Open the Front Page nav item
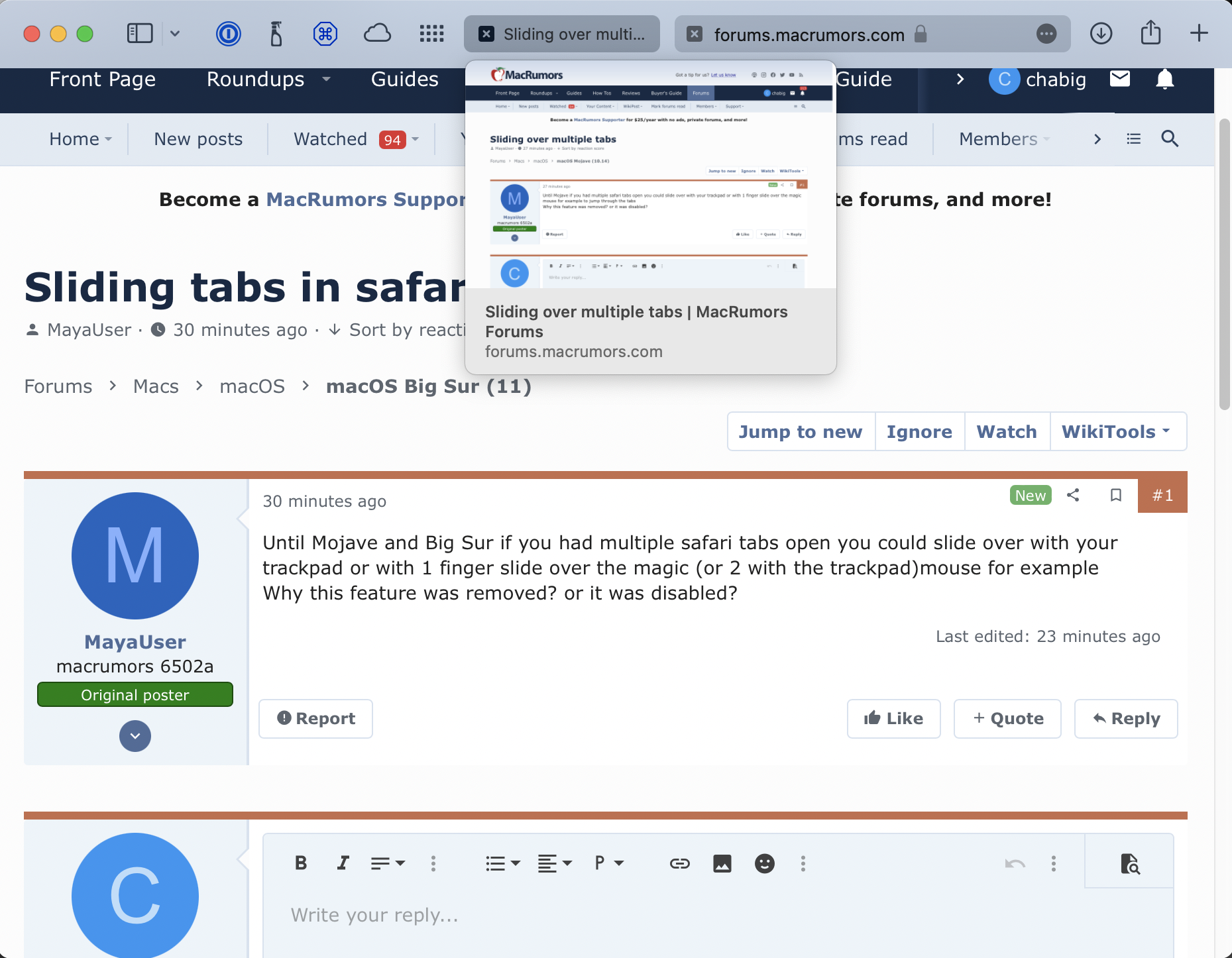The height and width of the screenshot is (958, 1232). point(103,80)
